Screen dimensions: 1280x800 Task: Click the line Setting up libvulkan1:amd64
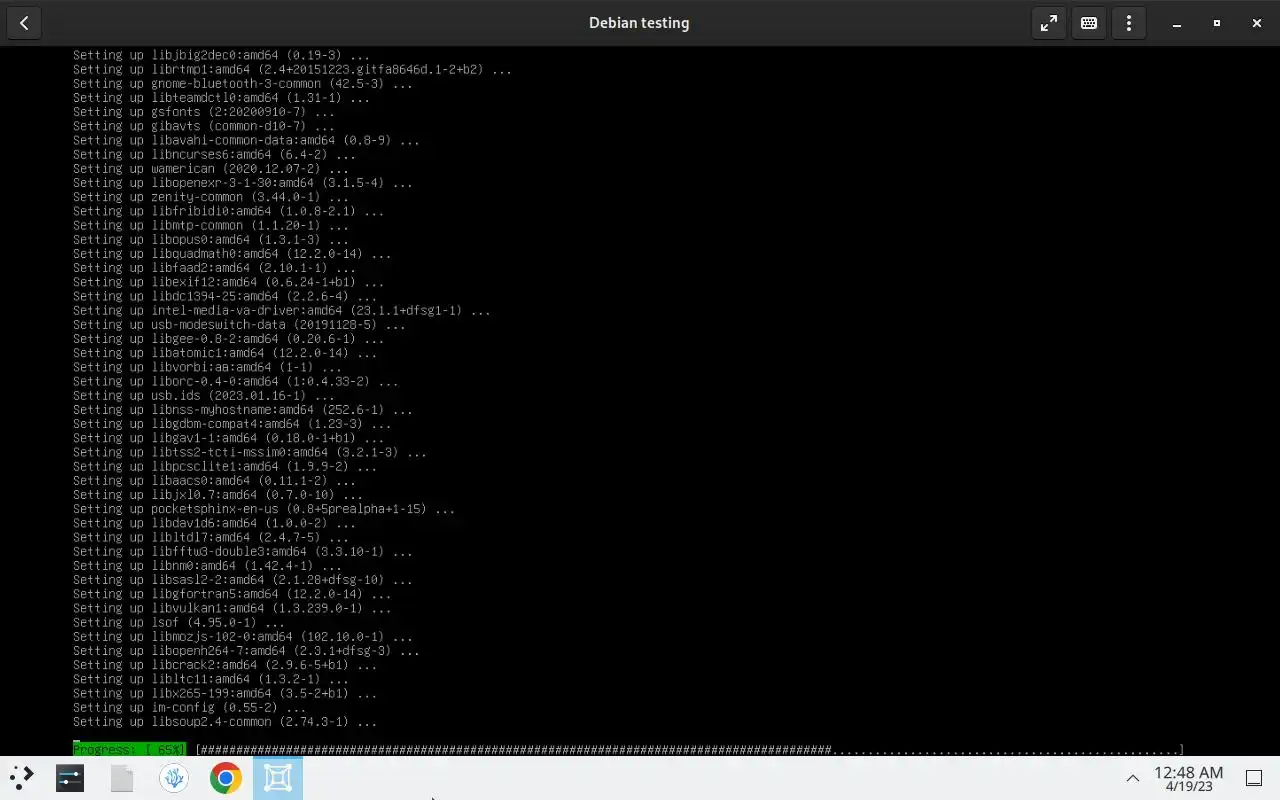232,608
